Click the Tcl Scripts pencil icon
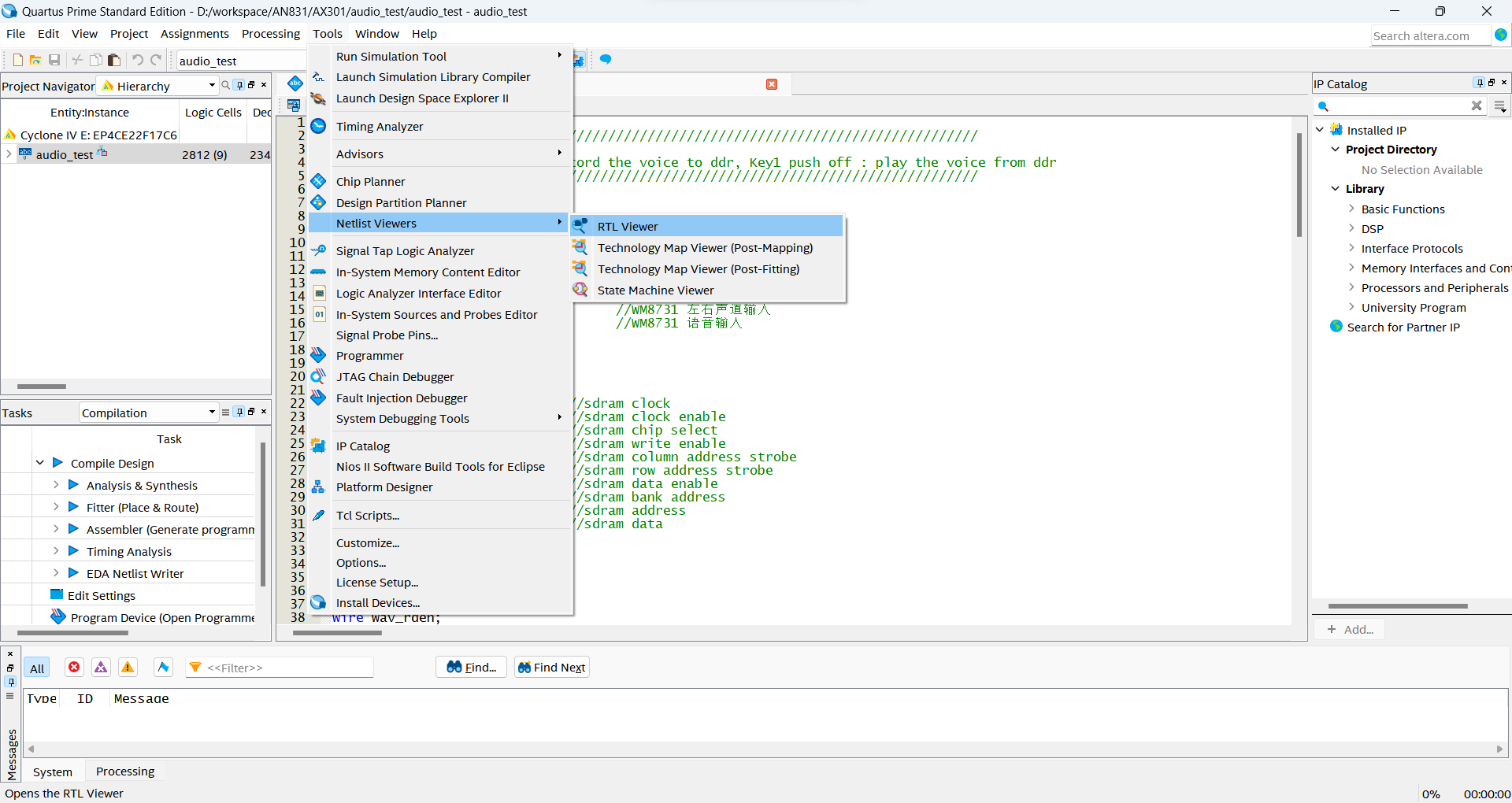Viewport: 1512px width, 803px height. coord(318,515)
